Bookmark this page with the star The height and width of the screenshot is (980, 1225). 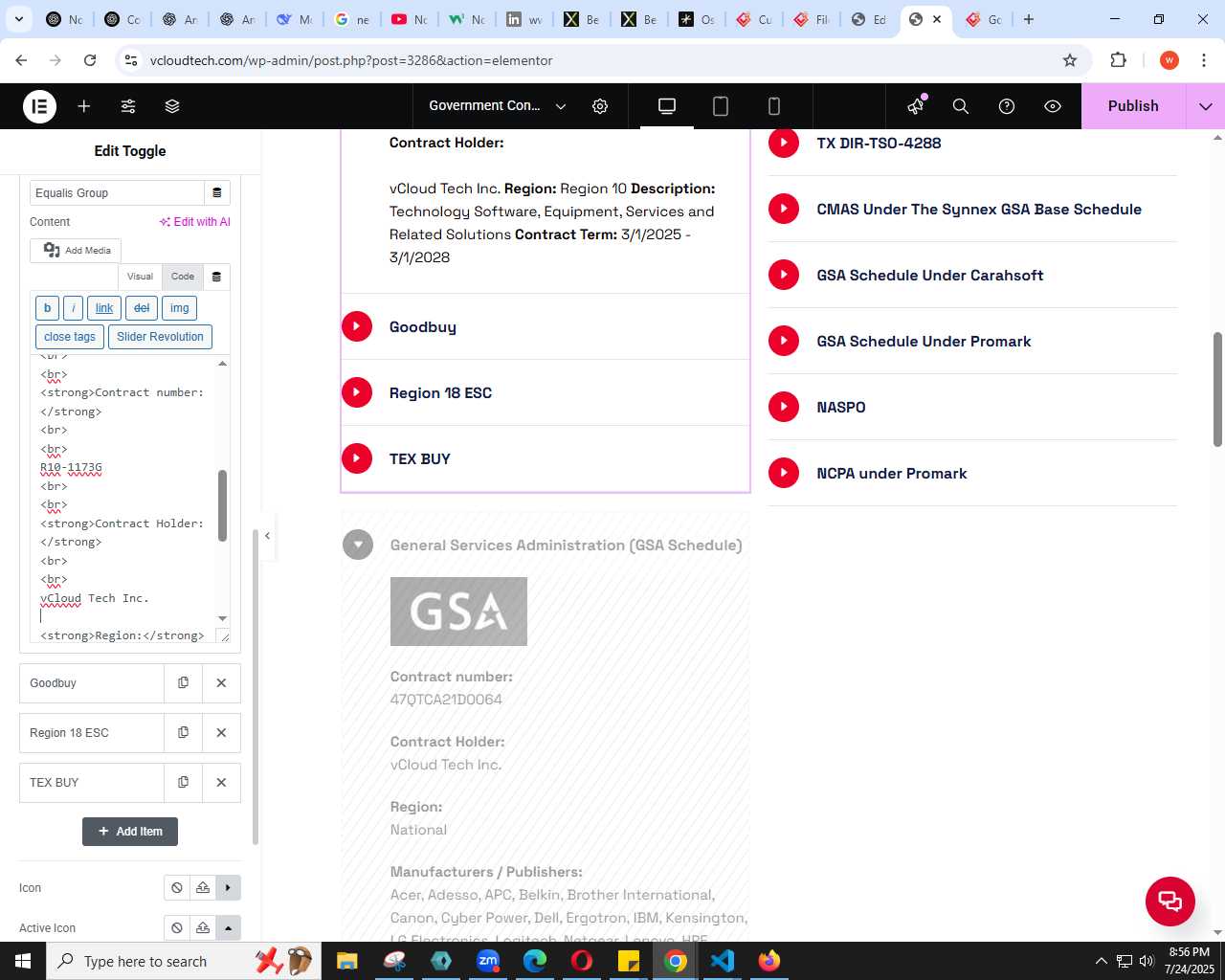tap(1070, 60)
